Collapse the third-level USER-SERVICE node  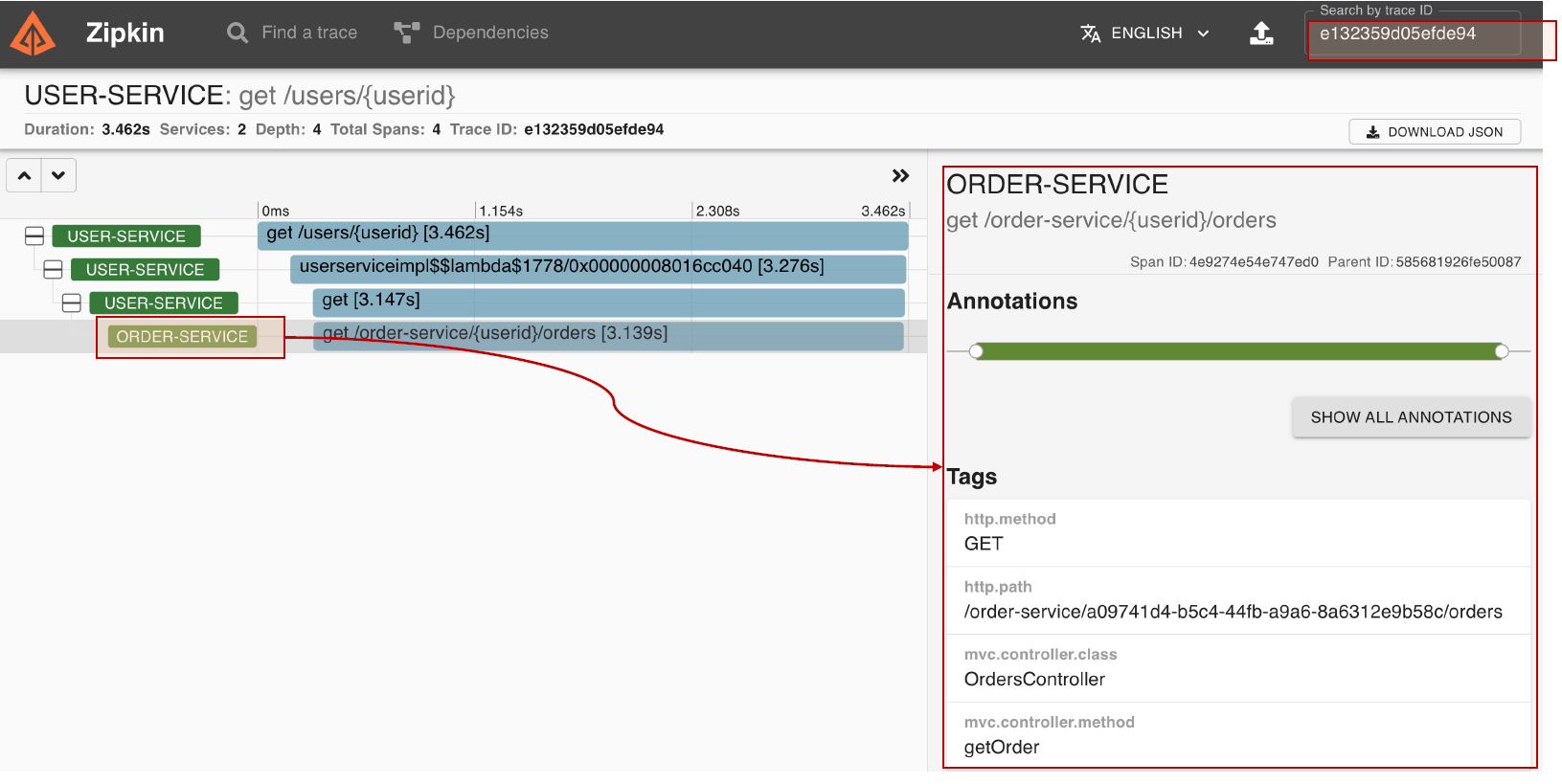(x=71, y=303)
